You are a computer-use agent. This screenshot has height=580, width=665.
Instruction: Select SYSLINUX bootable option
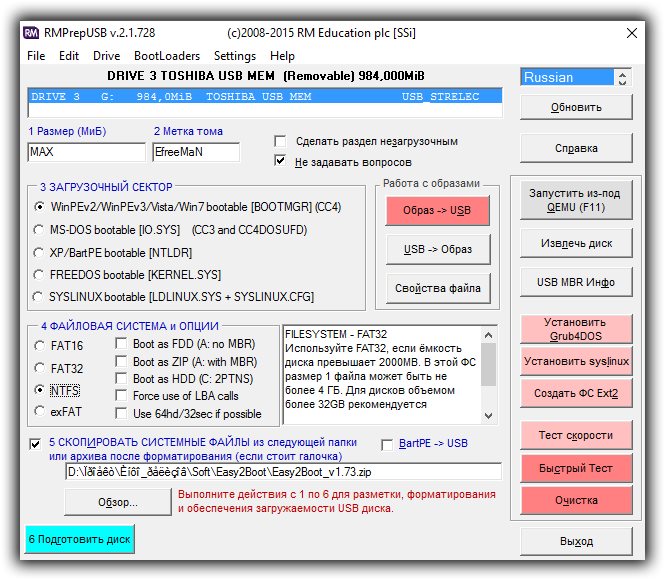pos(39,297)
